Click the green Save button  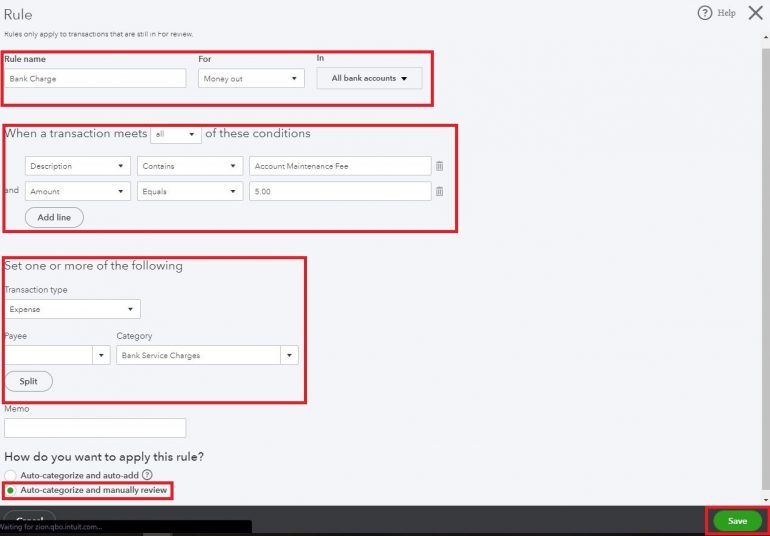(x=737, y=521)
